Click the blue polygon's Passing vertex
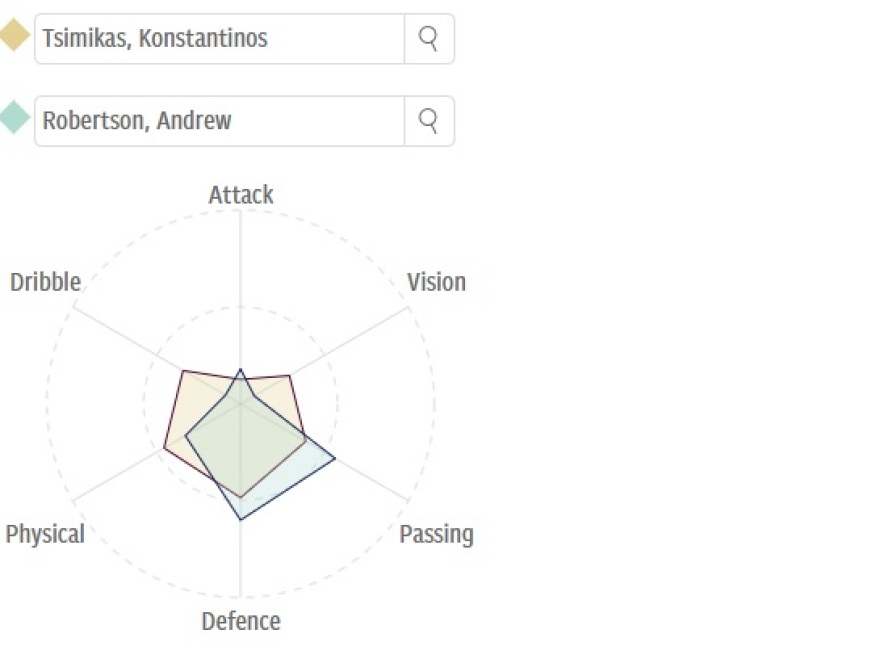880x659 pixels. tap(335, 458)
